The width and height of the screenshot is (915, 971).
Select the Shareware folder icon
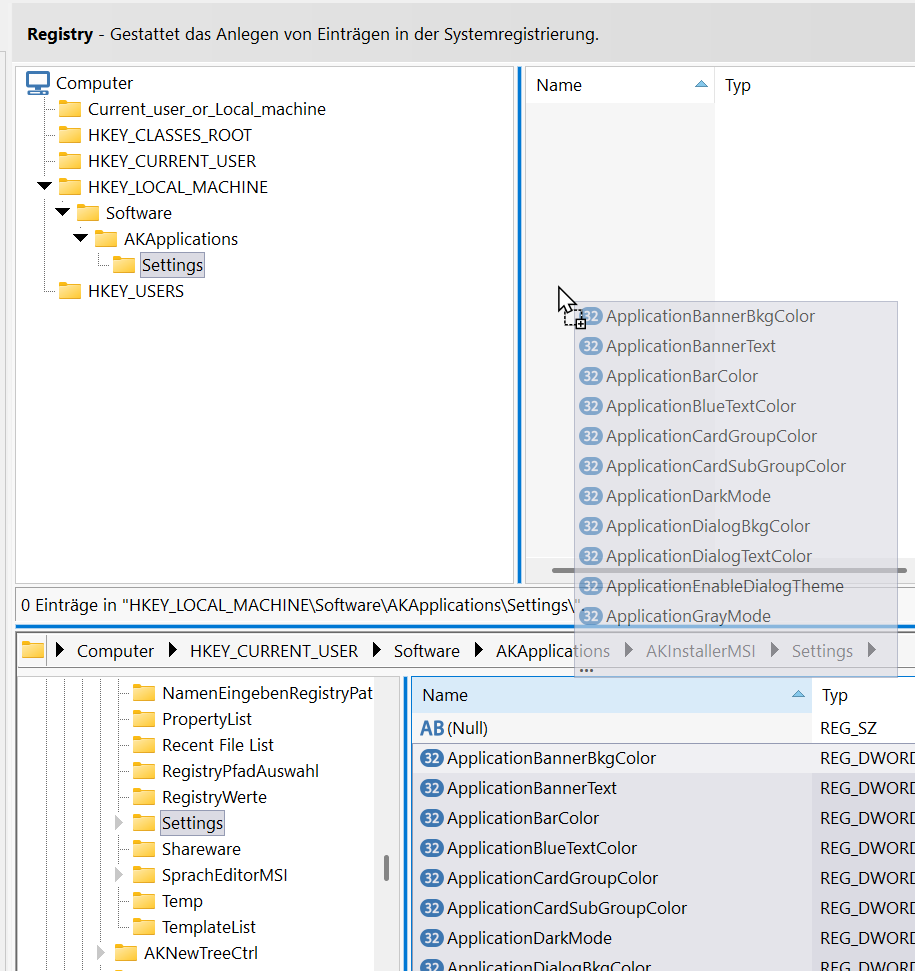144,849
